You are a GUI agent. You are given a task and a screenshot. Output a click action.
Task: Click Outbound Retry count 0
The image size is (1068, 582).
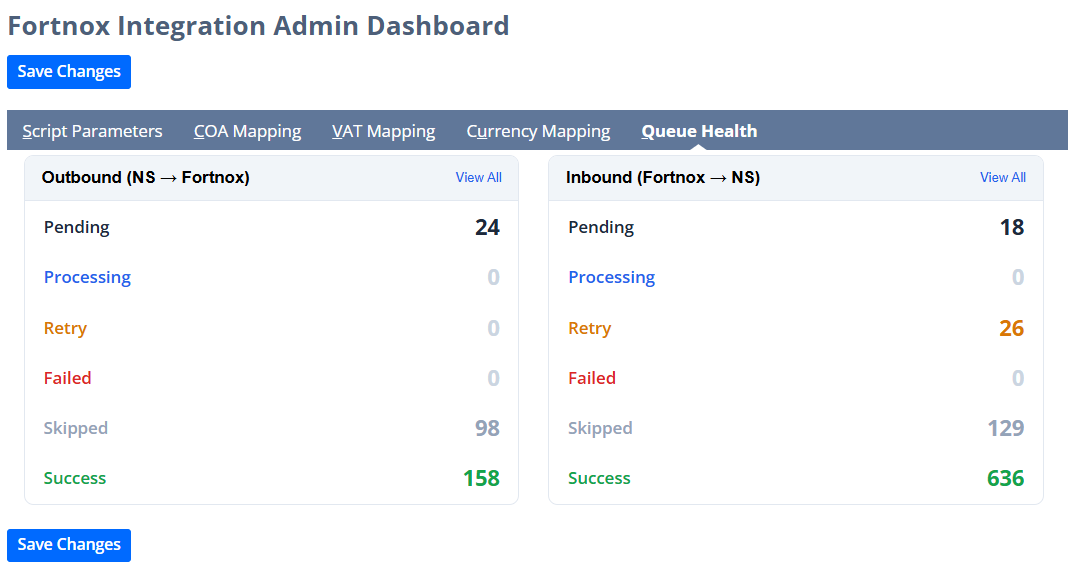point(493,328)
